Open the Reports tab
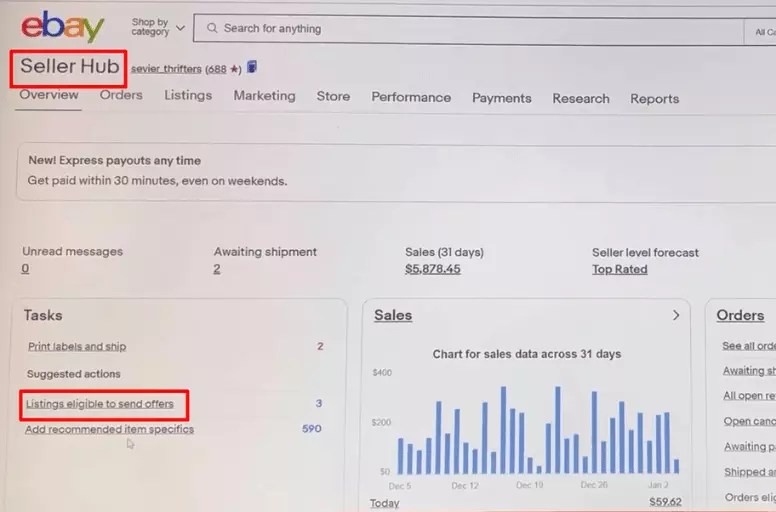Screen dimensions: 776x512 (x=654, y=99)
